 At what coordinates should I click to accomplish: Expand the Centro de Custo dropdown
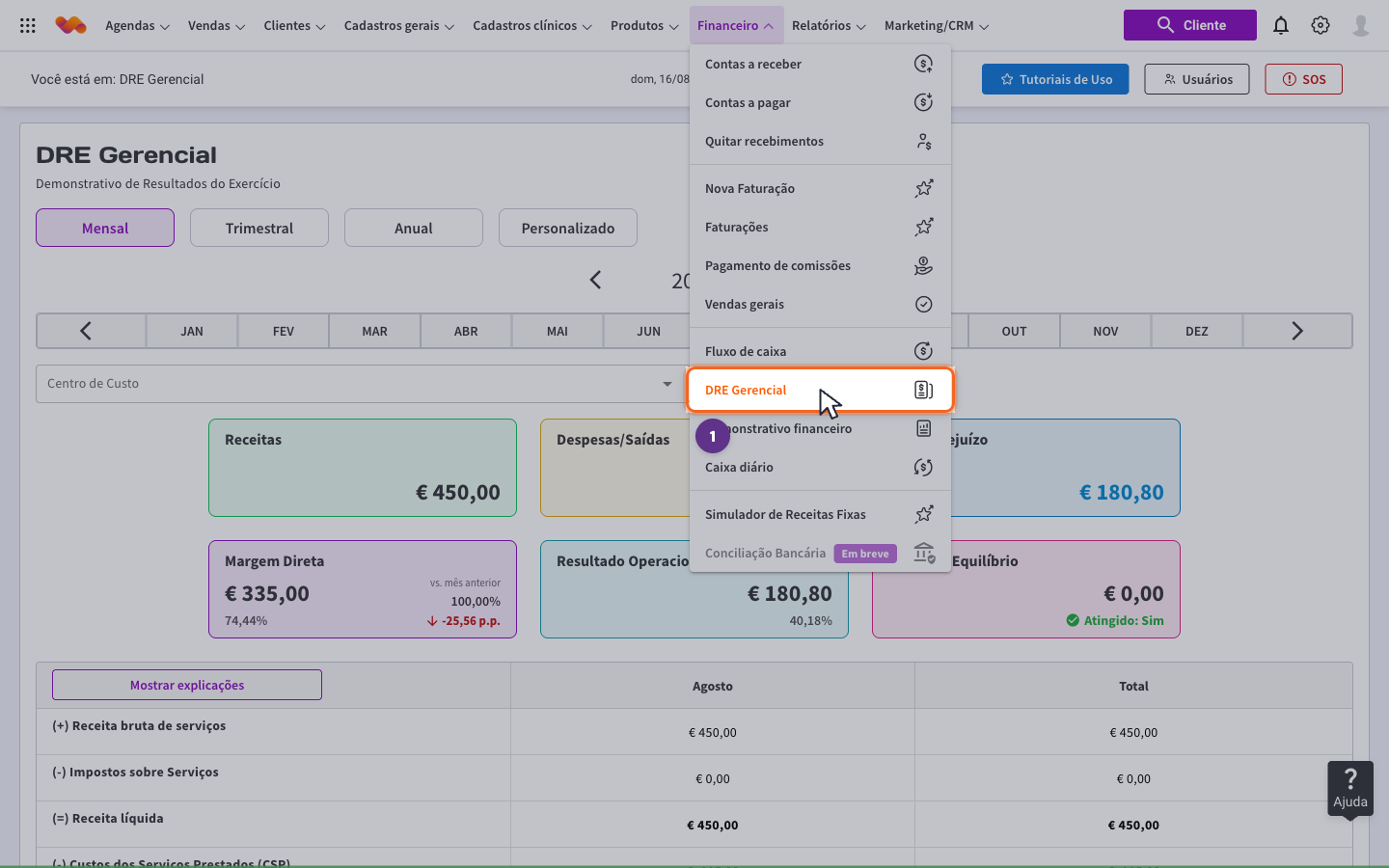point(667,384)
